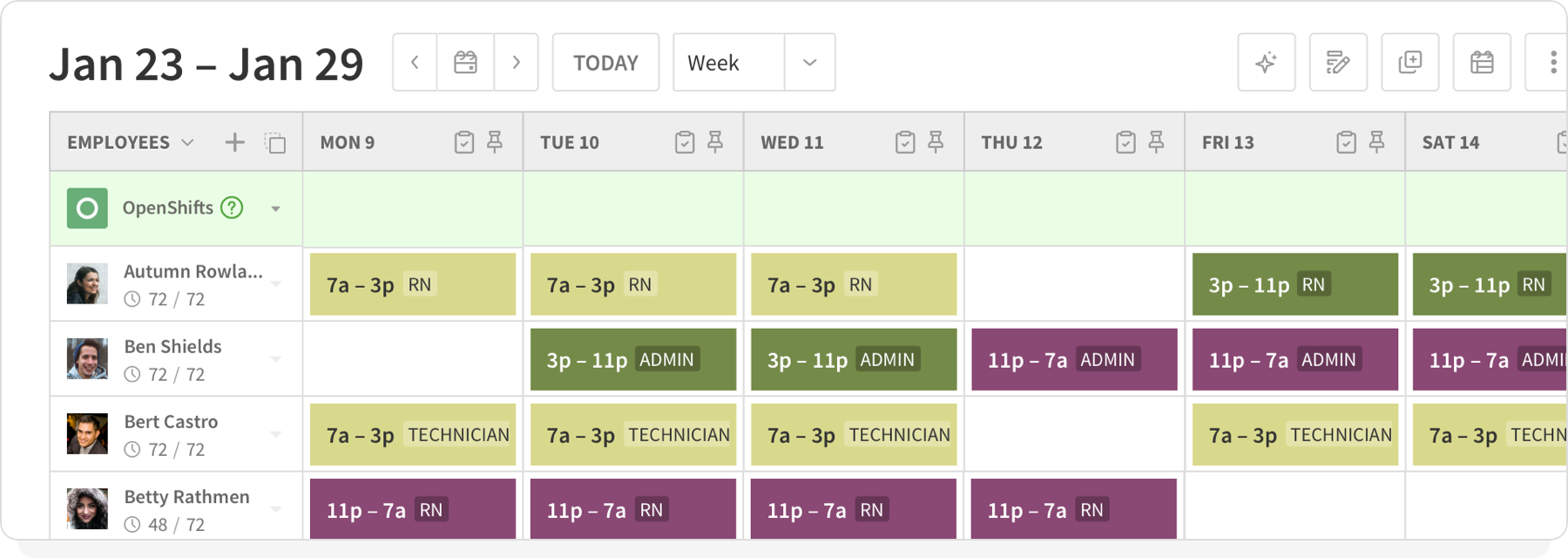1568x558 pixels.
Task: Expand the Week view dropdown
Action: click(x=809, y=62)
